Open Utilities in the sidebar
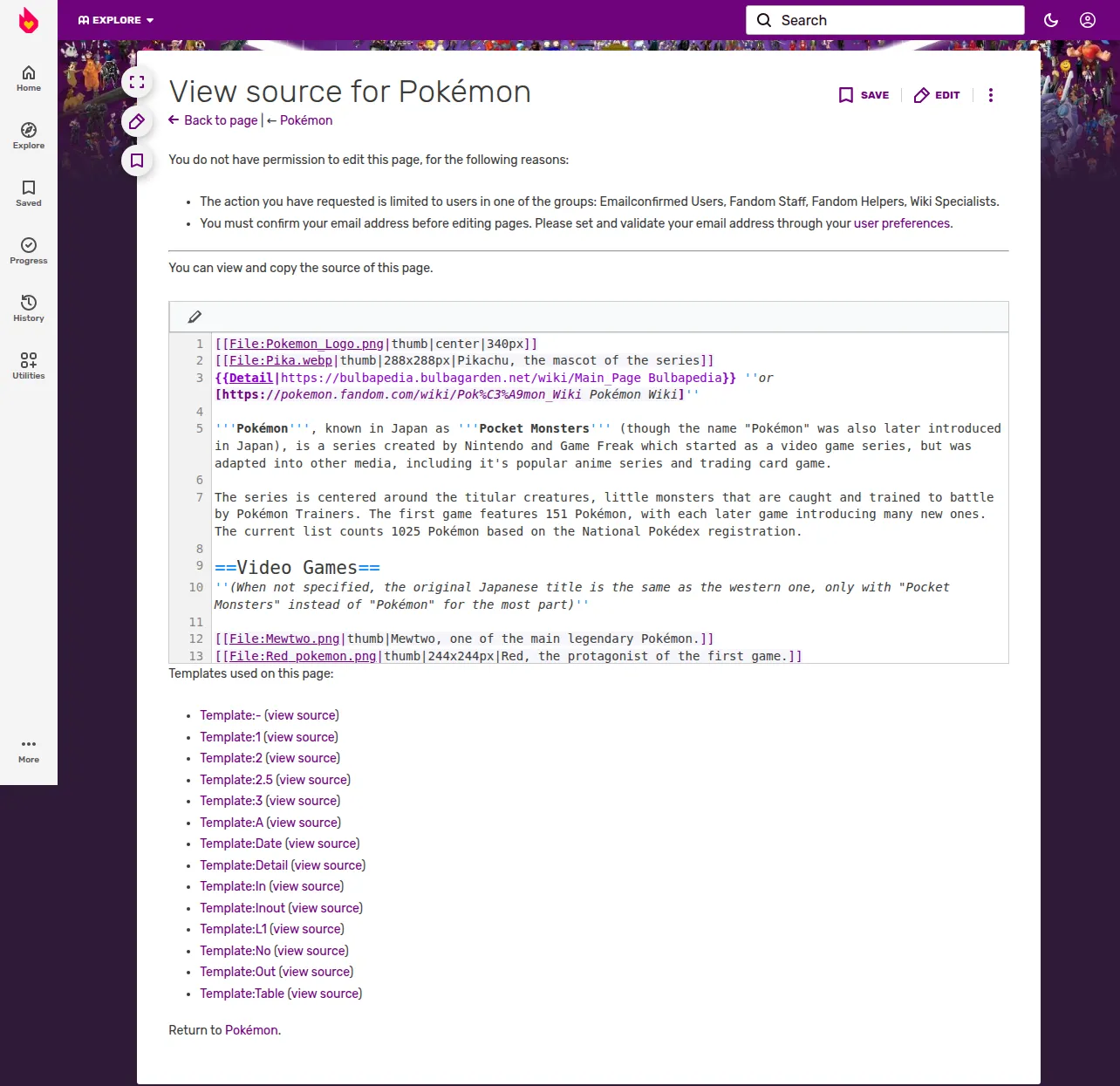This screenshot has width=1120, height=1086. (29, 366)
